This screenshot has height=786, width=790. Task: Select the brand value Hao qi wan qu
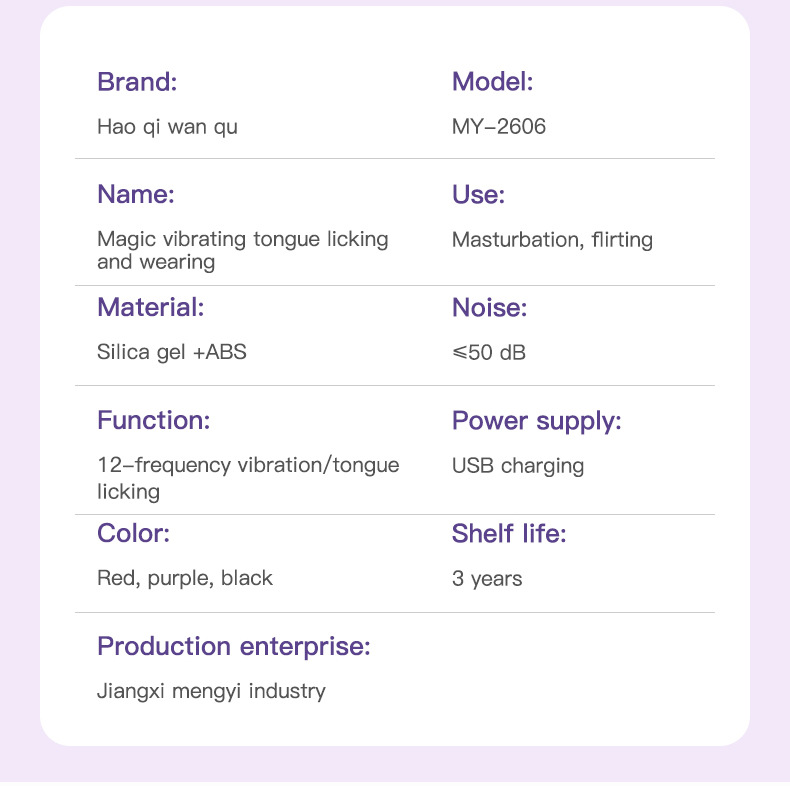(167, 127)
